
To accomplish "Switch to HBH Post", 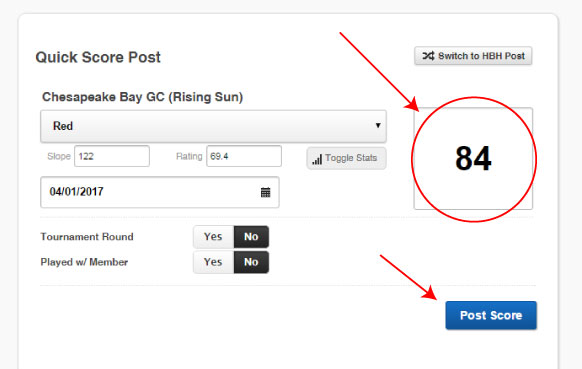I will click(473, 56).
